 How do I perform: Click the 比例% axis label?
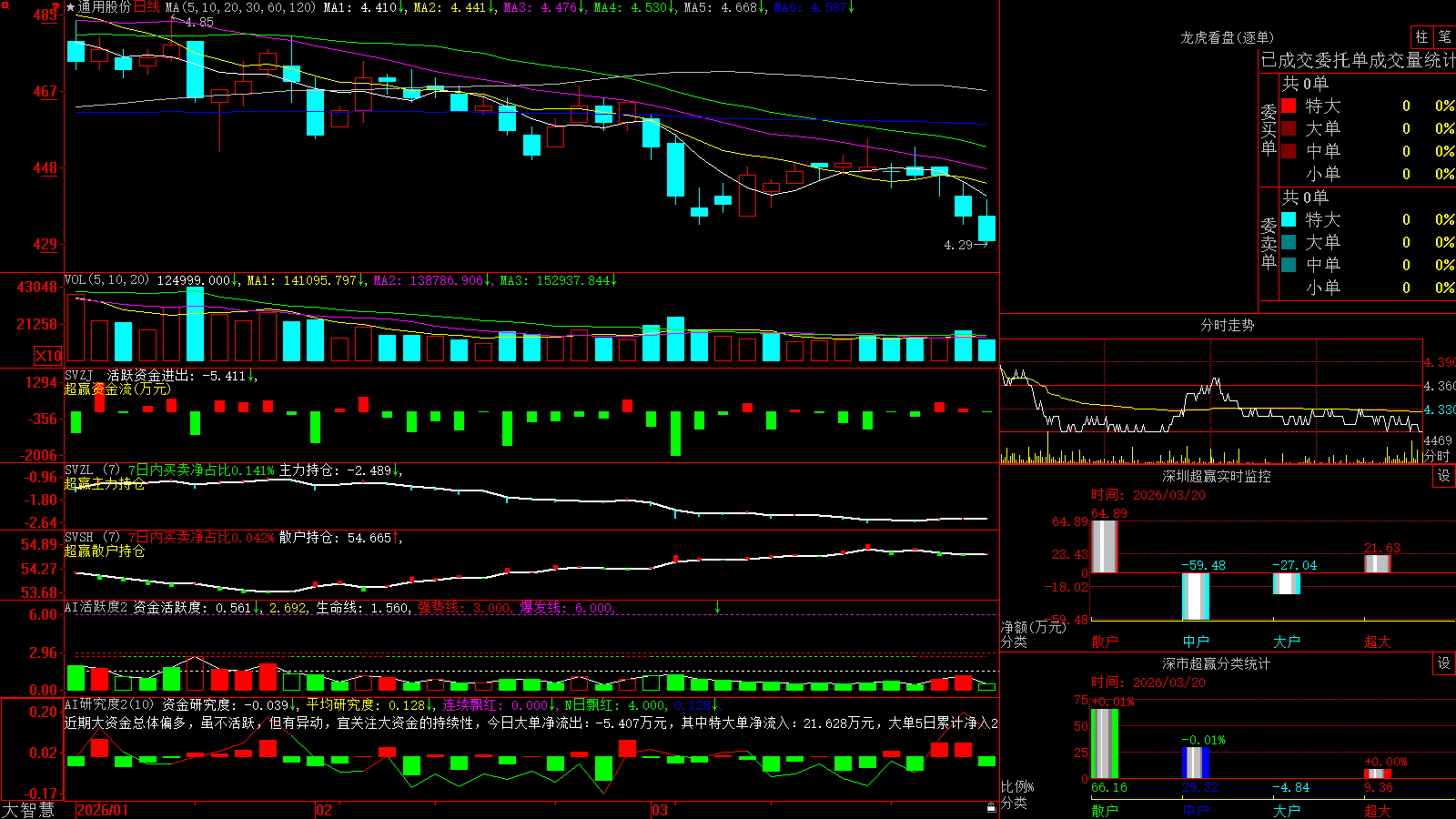1017,786
